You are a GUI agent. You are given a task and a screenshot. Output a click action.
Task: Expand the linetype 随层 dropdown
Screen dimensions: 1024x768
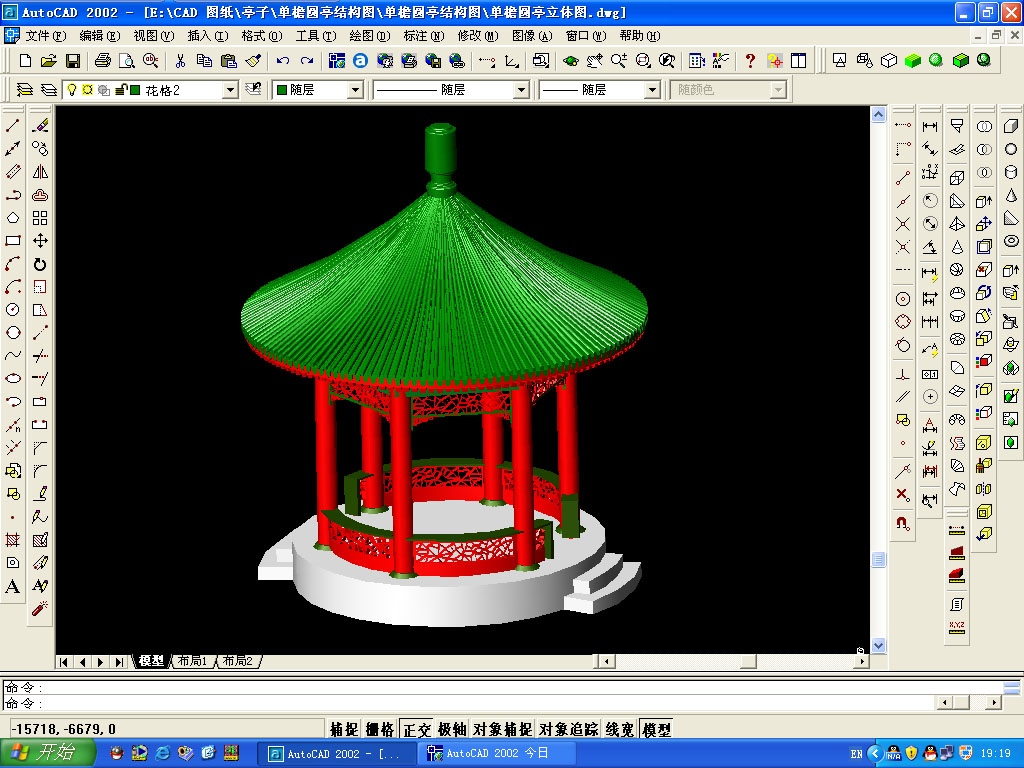(x=521, y=90)
